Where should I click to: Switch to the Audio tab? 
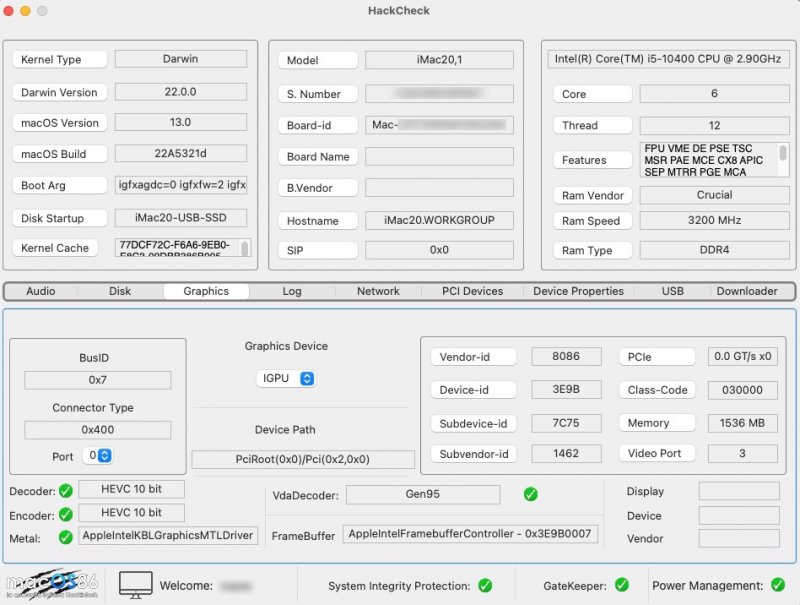(x=41, y=291)
